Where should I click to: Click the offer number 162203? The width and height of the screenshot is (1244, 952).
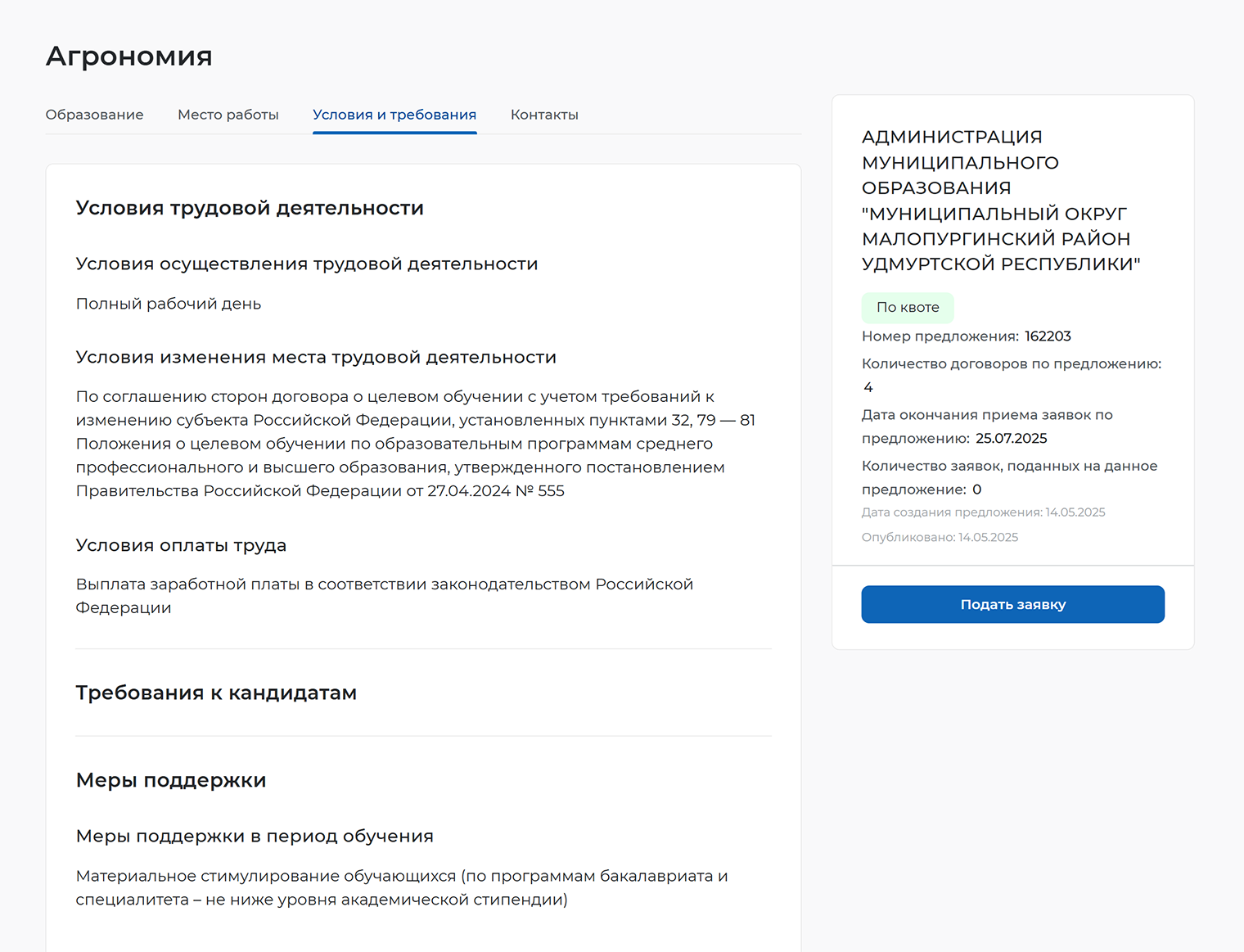pyautogui.click(x=1048, y=336)
